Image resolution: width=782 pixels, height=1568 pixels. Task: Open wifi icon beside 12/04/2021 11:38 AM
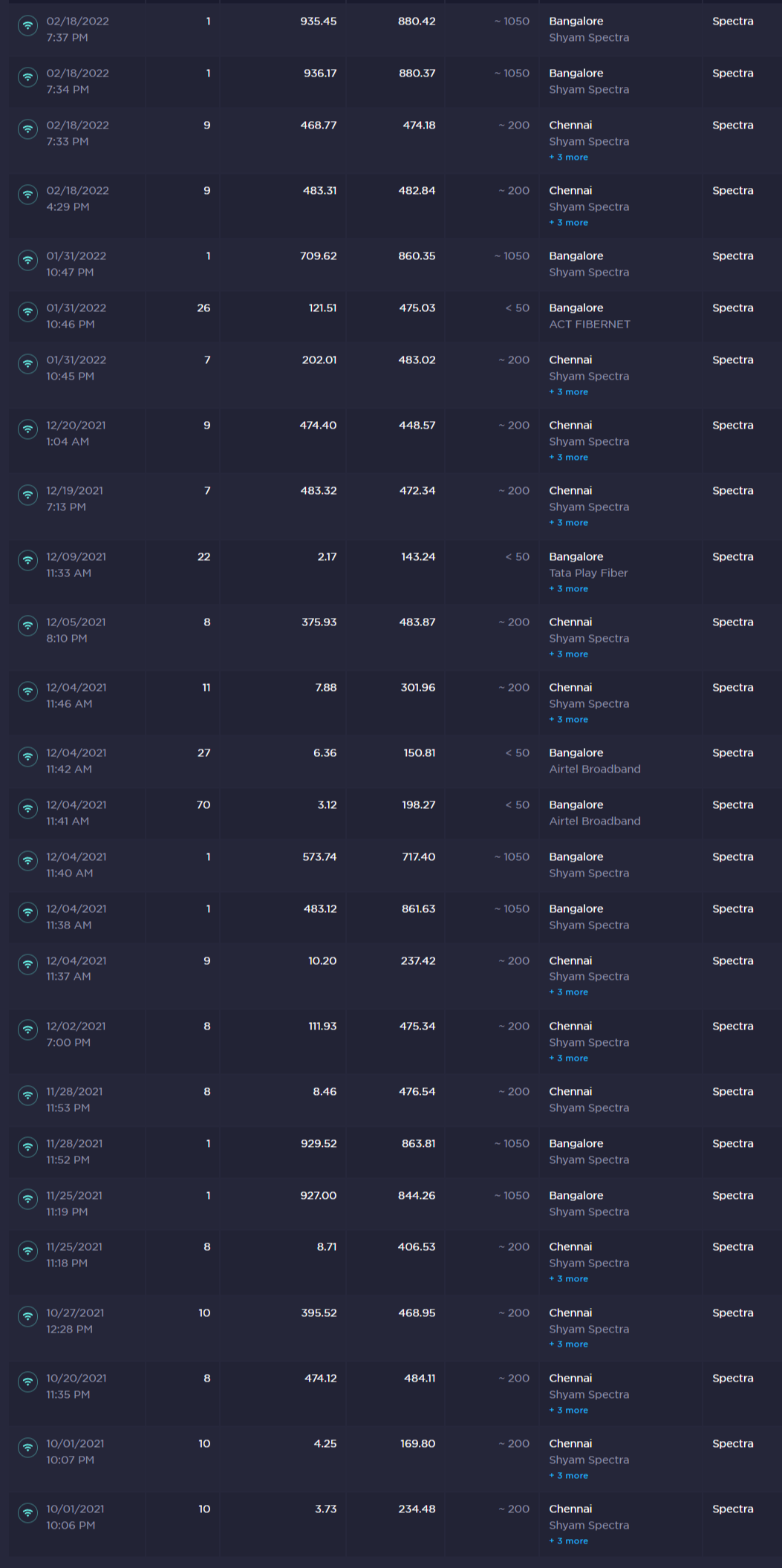28,913
